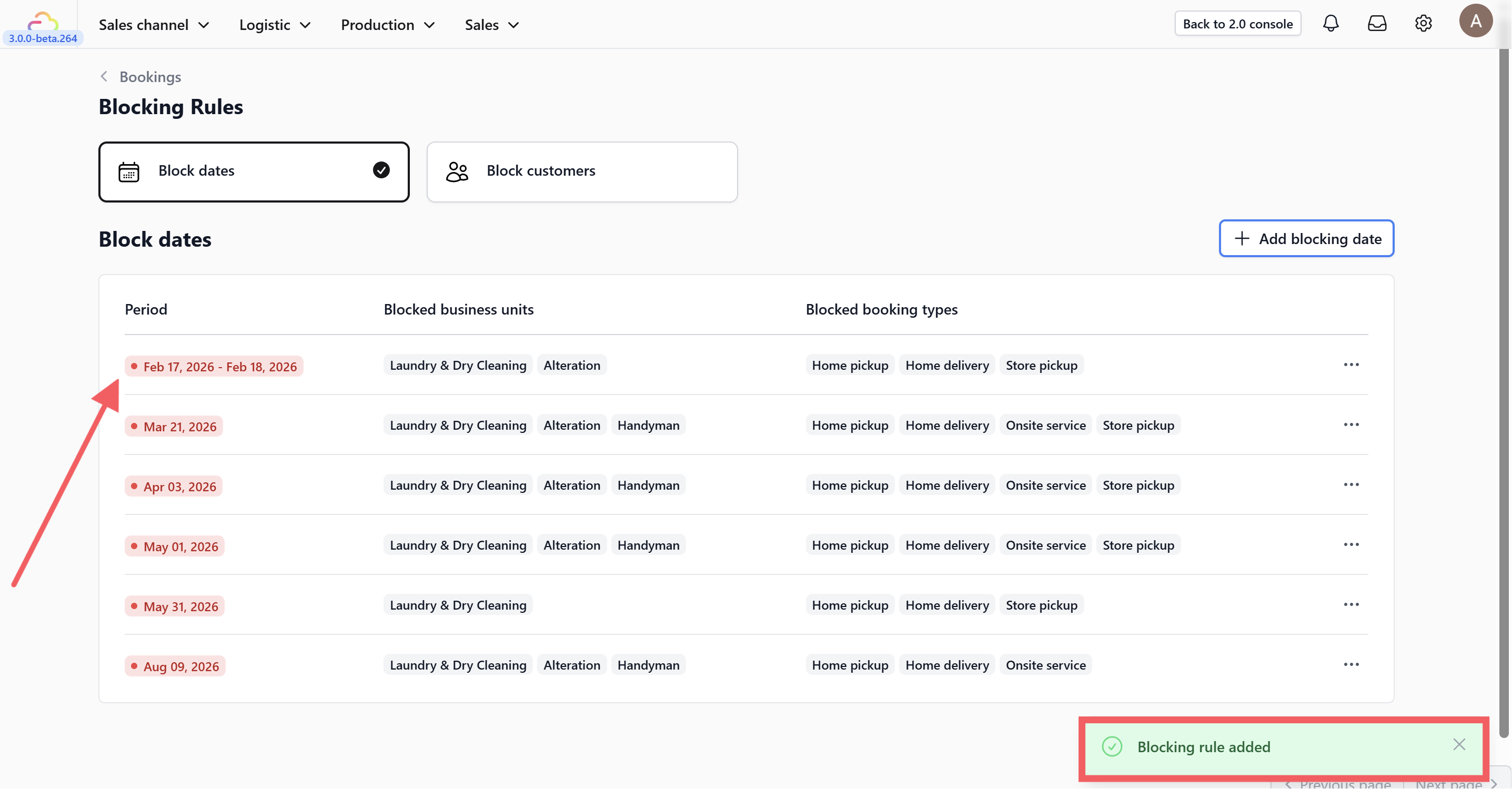Open options for Feb 17 - Feb 18 row
1512x789 pixels.
[x=1351, y=365]
